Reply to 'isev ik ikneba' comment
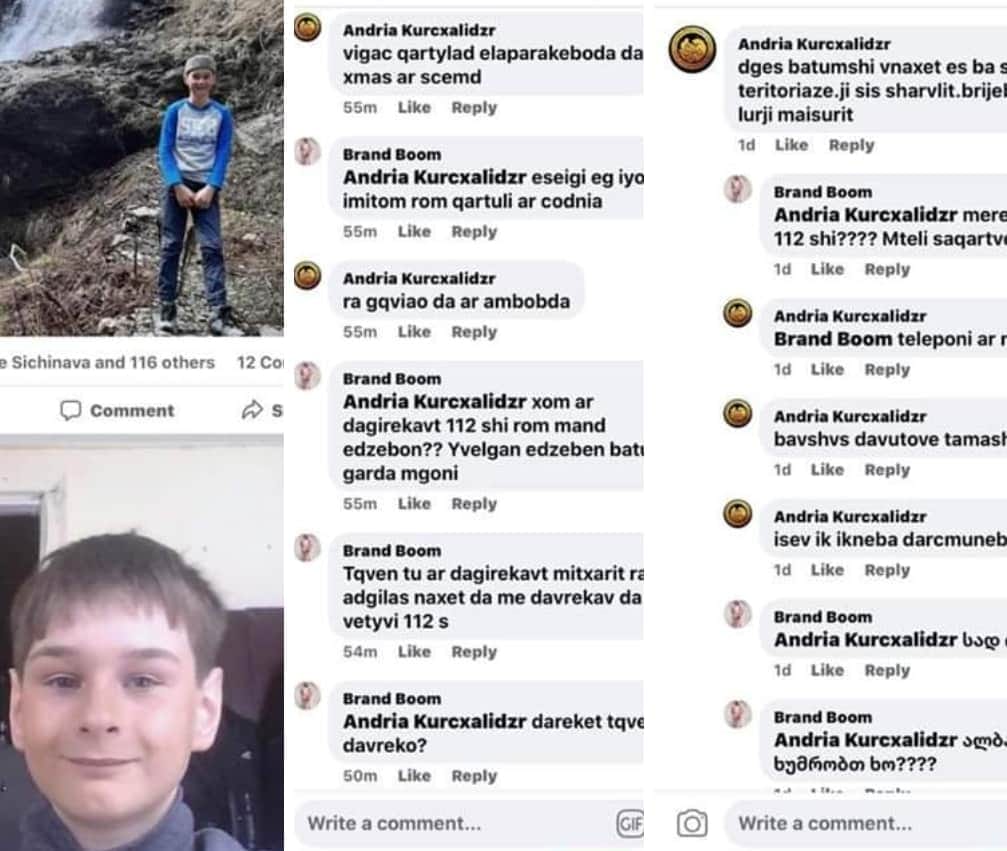This screenshot has height=851, width=1007. (x=887, y=570)
